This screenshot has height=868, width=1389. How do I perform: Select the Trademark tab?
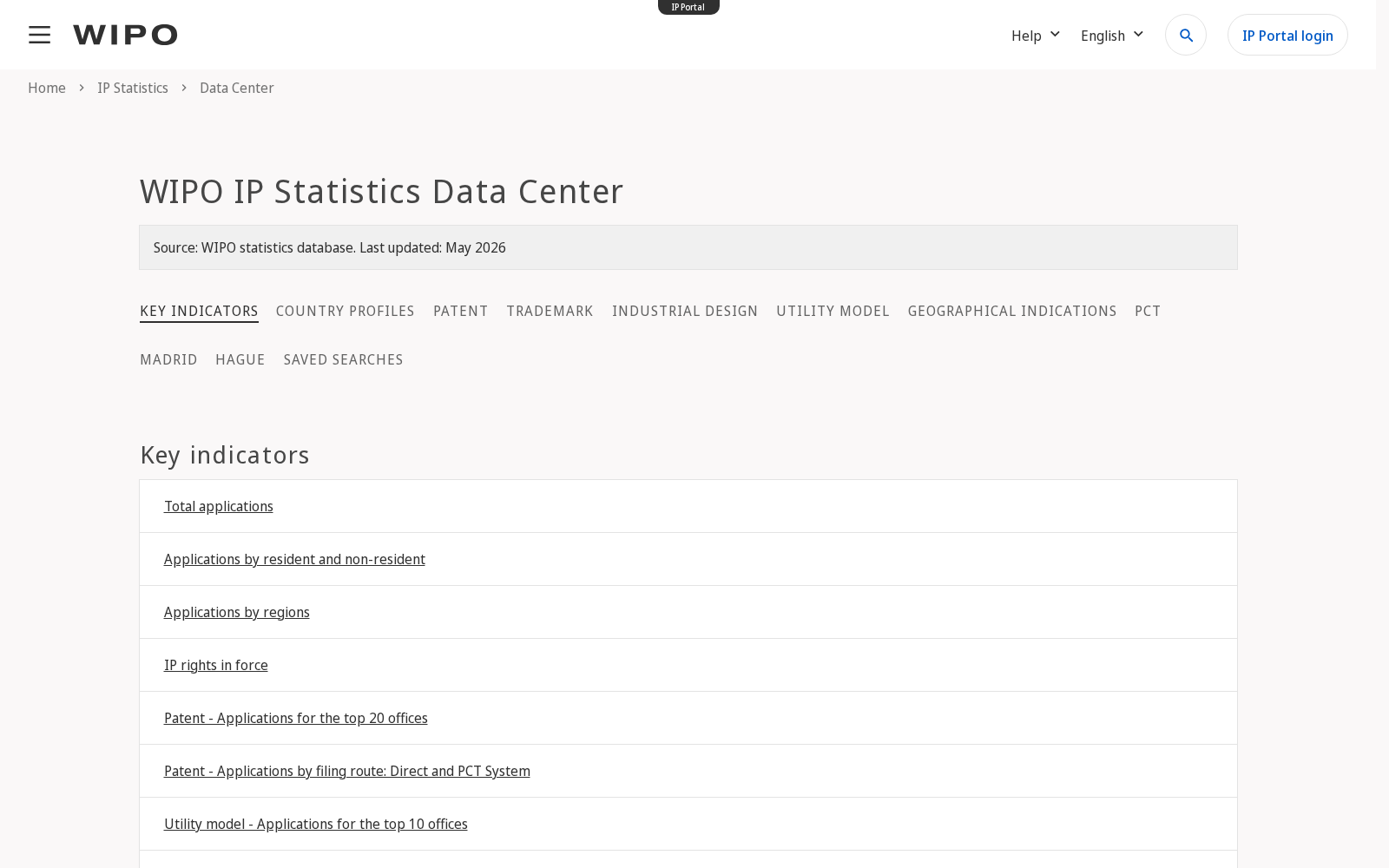click(550, 311)
